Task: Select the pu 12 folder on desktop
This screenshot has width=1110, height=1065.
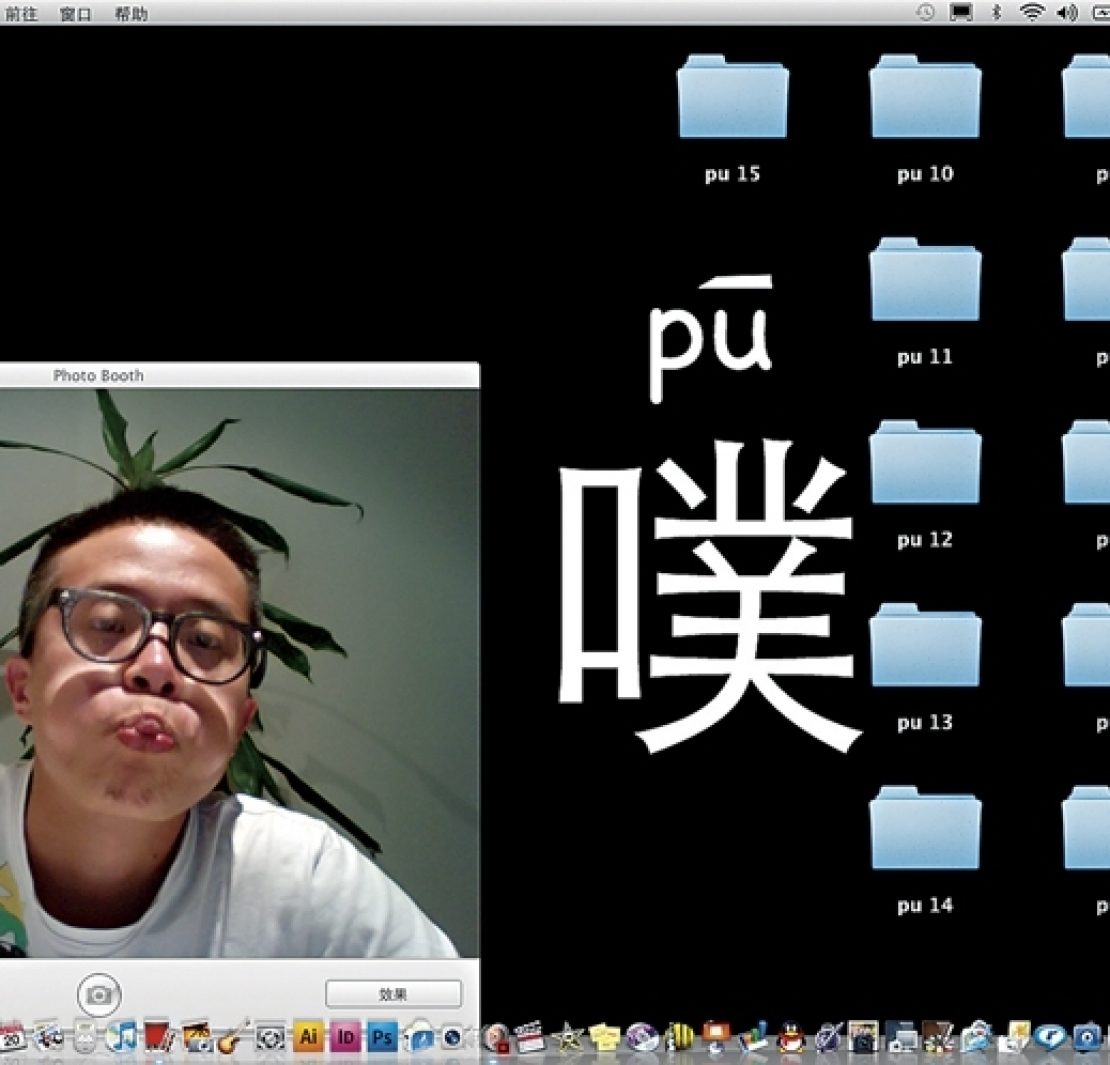Action: pos(925,464)
